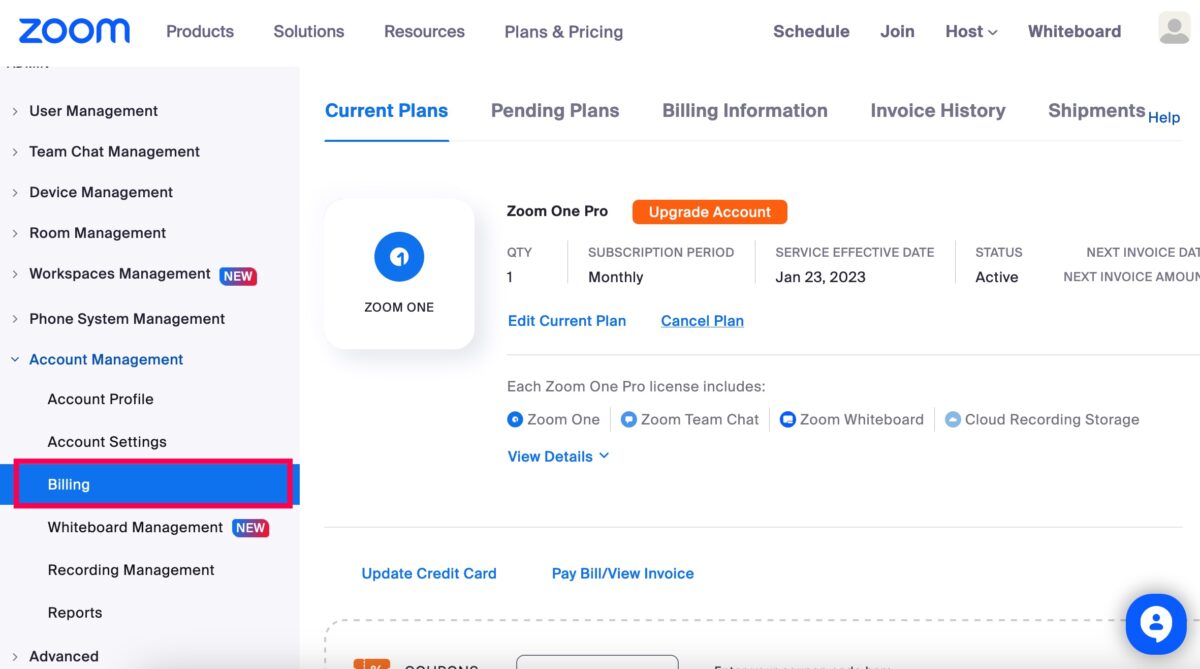Click the coupon code input field
The image size is (1200, 669).
[597, 662]
